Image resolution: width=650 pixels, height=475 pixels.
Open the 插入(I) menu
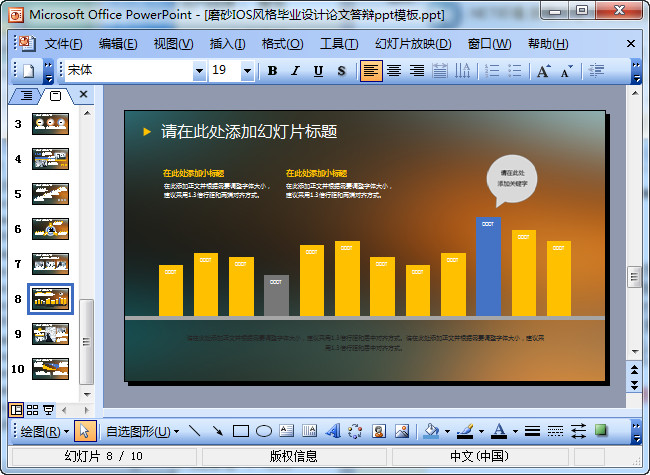pyautogui.click(x=227, y=44)
